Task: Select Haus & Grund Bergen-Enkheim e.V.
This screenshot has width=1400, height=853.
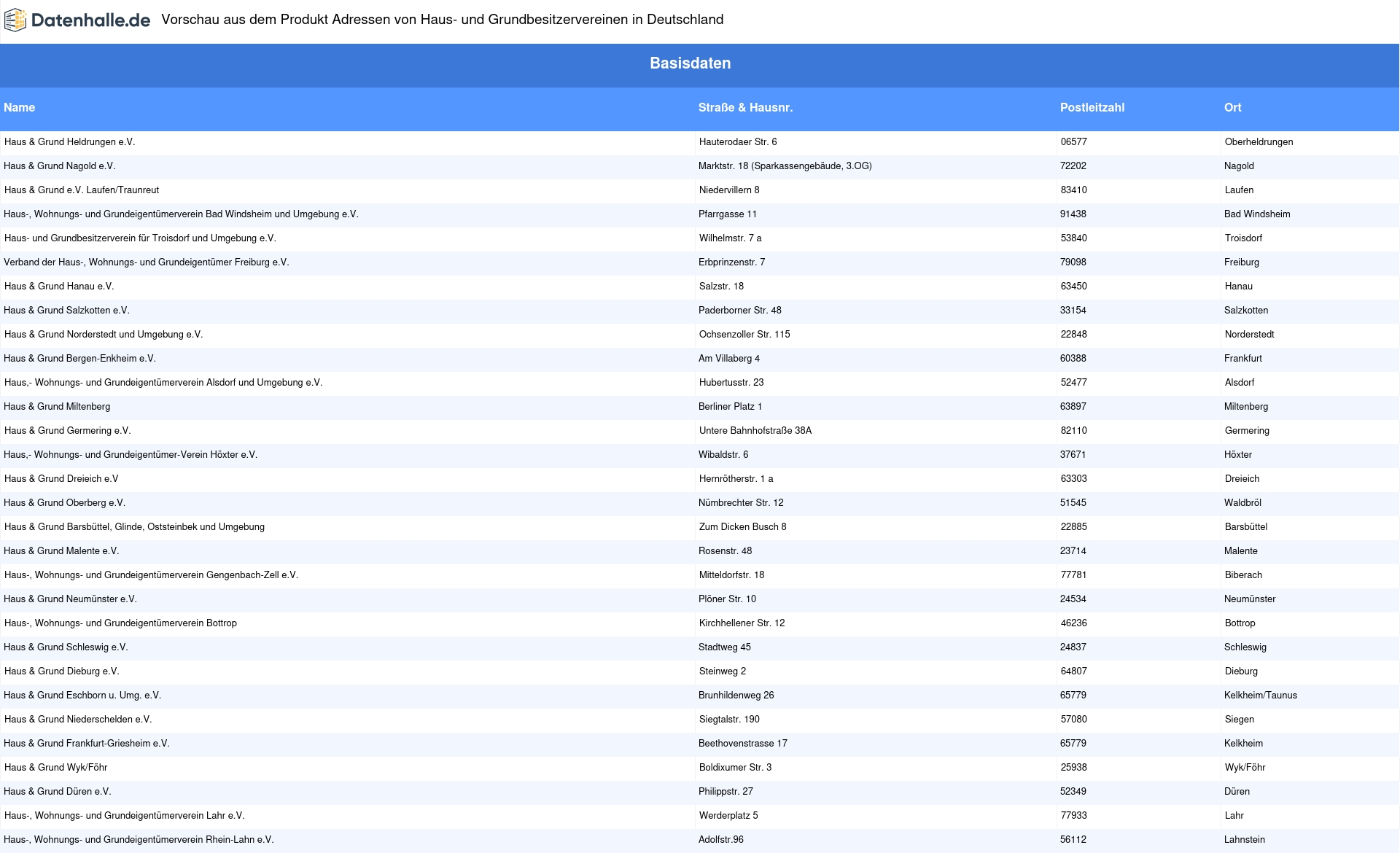Action: (x=79, y=359)
